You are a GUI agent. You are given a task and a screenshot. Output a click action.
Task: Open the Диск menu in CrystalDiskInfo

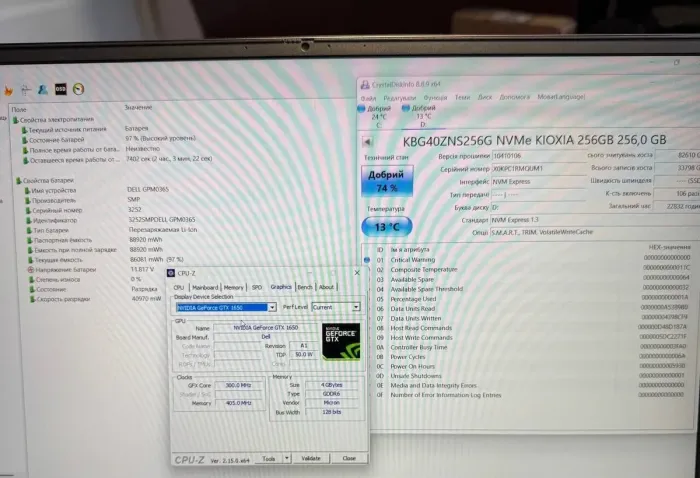485,97
